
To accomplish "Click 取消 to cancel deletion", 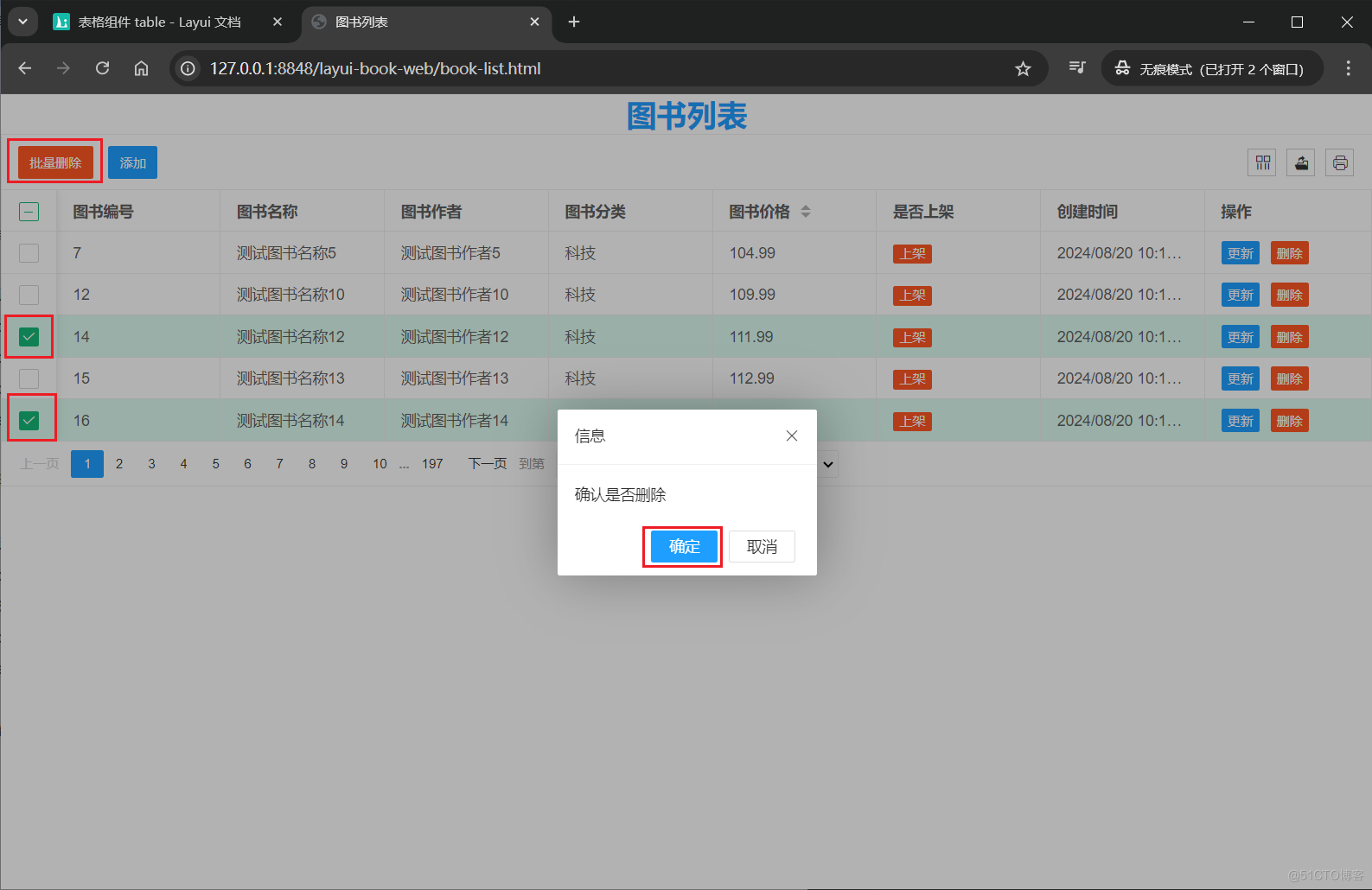I will point(762,546).
